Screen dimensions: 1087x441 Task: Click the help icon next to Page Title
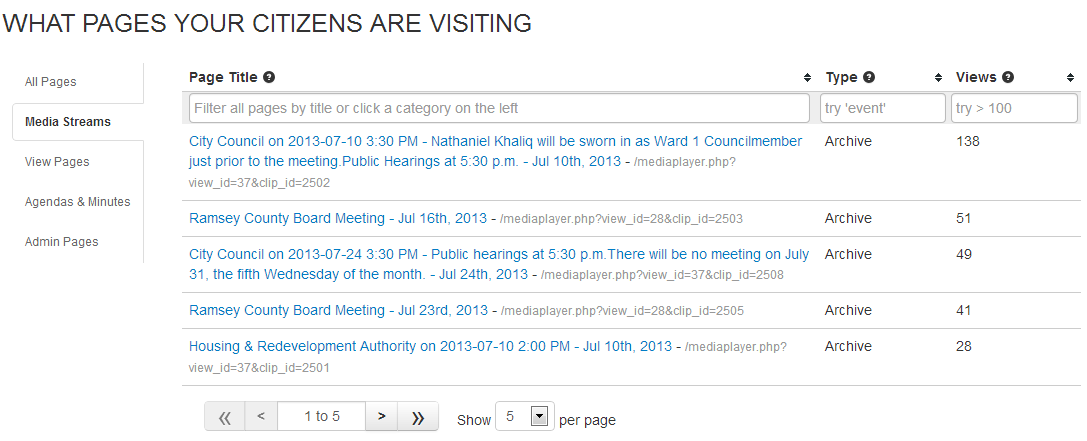270,77
